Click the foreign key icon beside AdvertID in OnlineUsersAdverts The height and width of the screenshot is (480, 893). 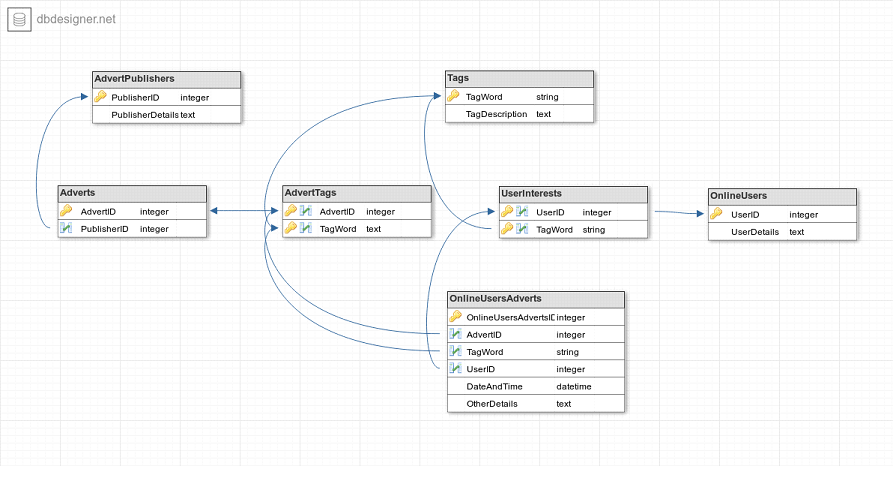[456, 334]
